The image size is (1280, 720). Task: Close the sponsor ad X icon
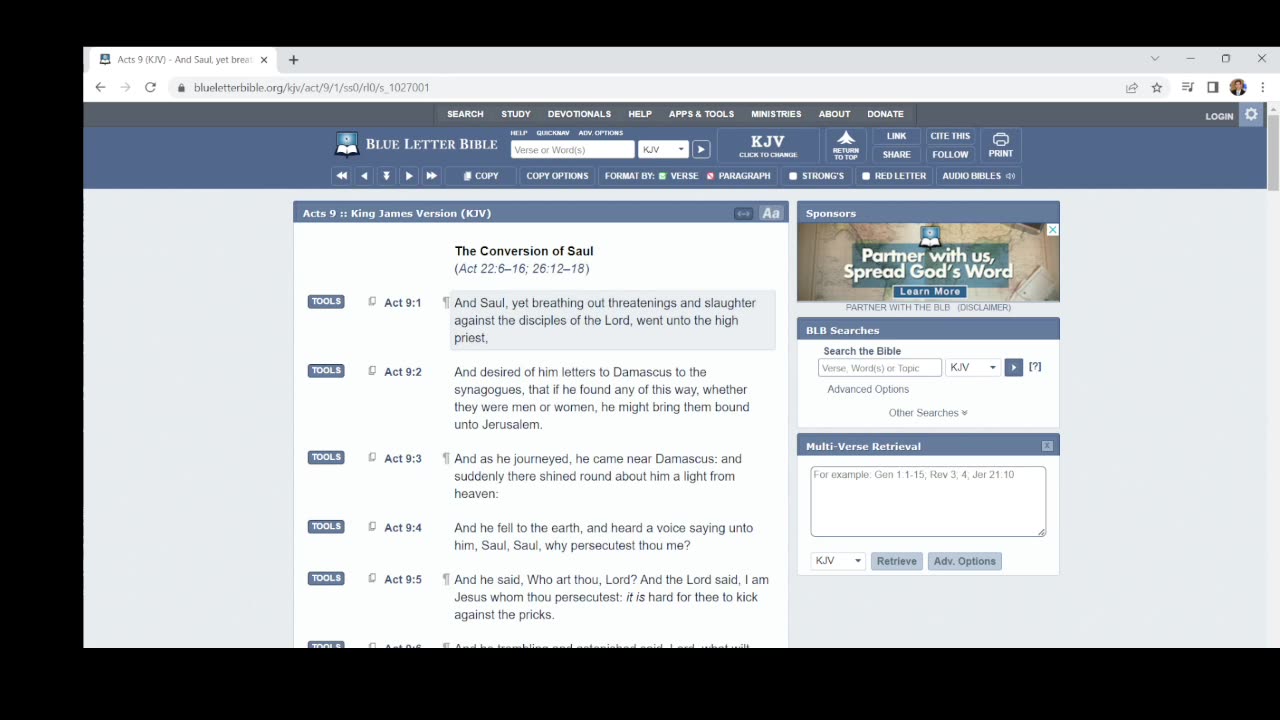click(1052, 230)
